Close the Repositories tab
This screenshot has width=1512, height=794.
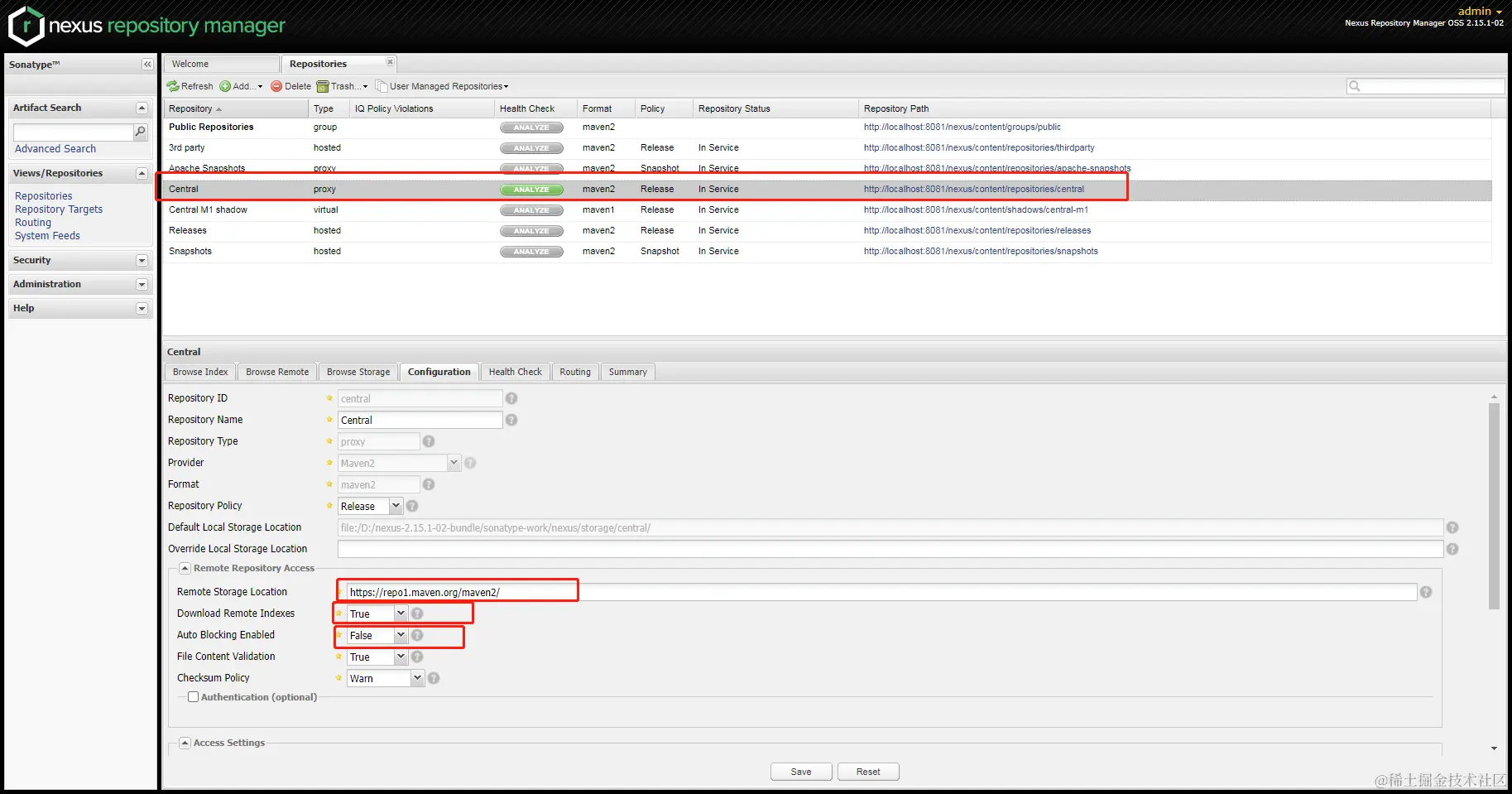pos(390,62)
